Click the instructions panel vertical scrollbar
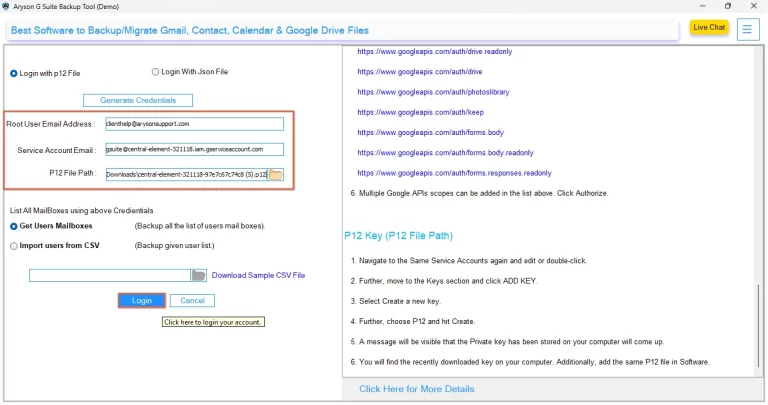The height and width of the screenshot is (405, 768). [759, 326]
